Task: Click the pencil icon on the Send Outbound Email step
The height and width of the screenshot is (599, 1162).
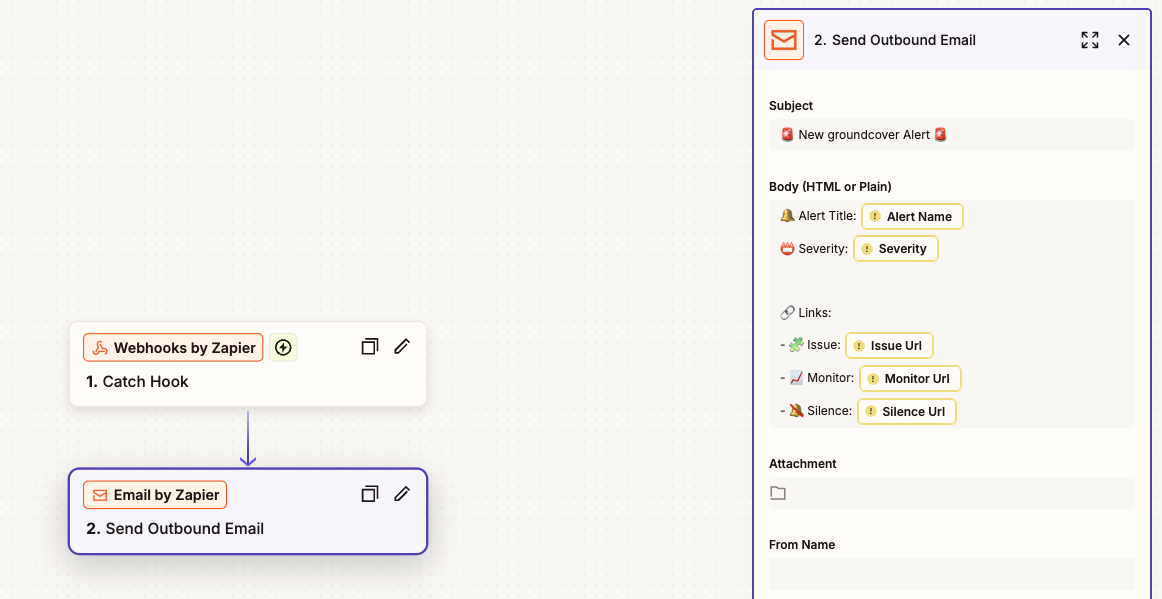Action: point(402,494)
